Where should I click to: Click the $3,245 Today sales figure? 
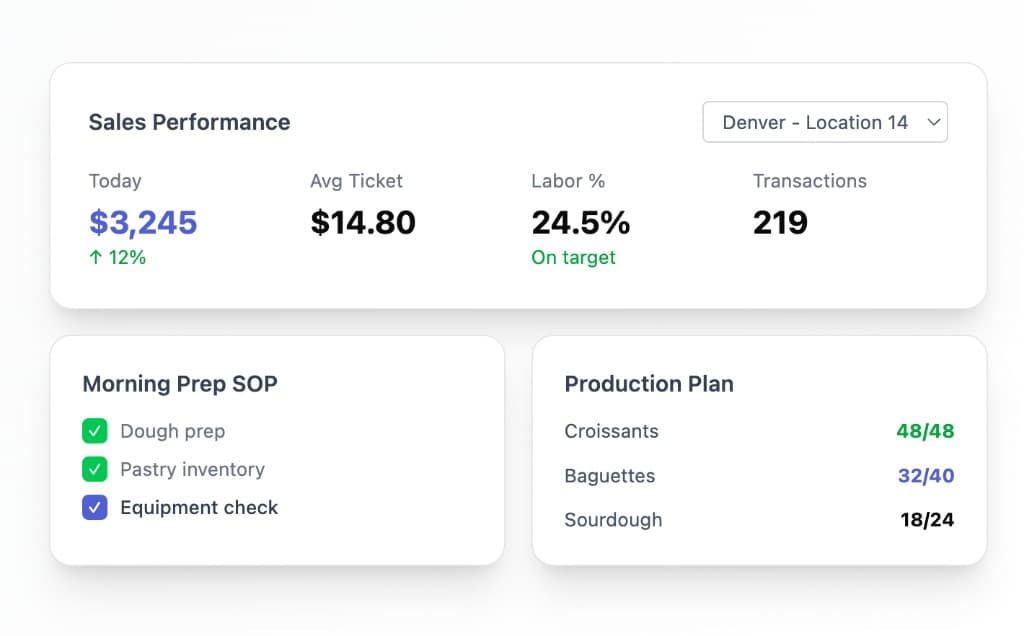point(142,222)
